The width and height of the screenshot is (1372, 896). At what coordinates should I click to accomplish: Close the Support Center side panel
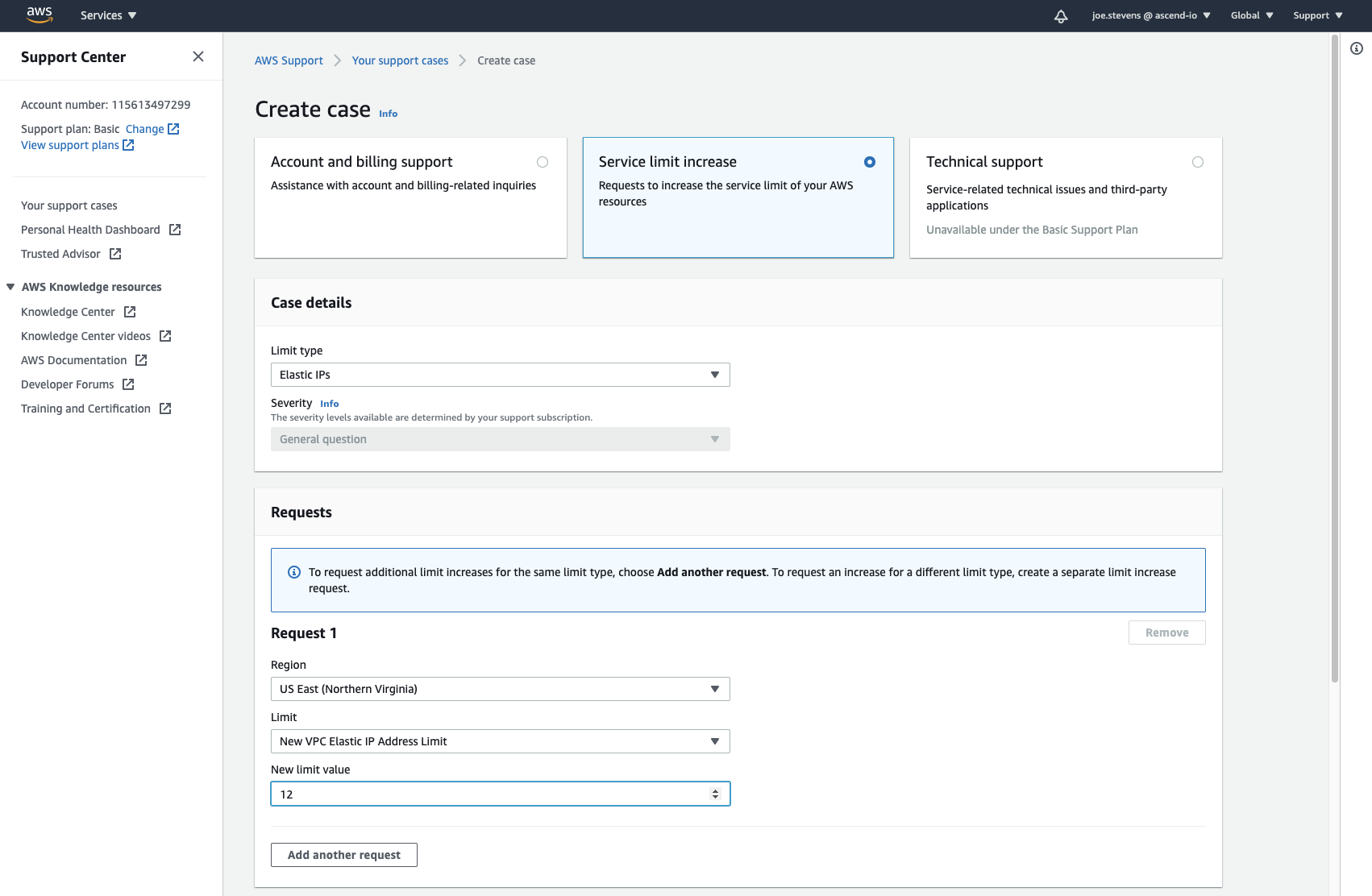point(198,56)
